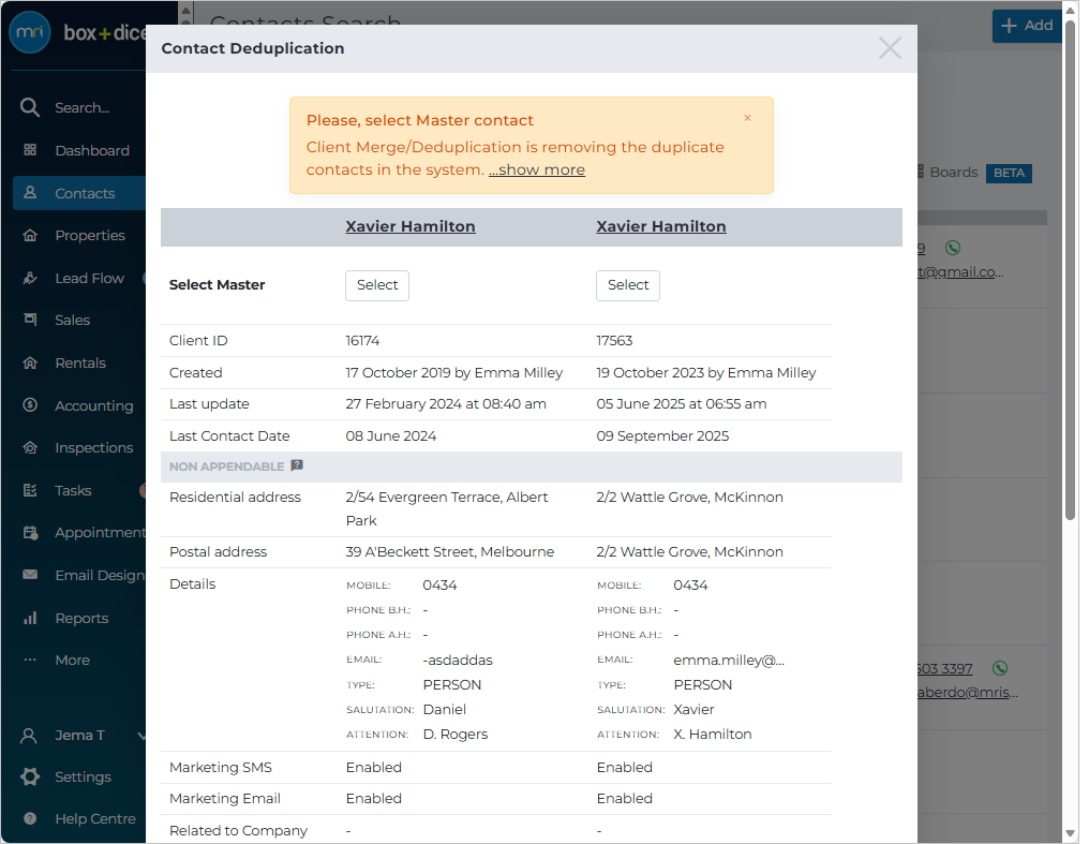Open the Reports section

(81, 618)
